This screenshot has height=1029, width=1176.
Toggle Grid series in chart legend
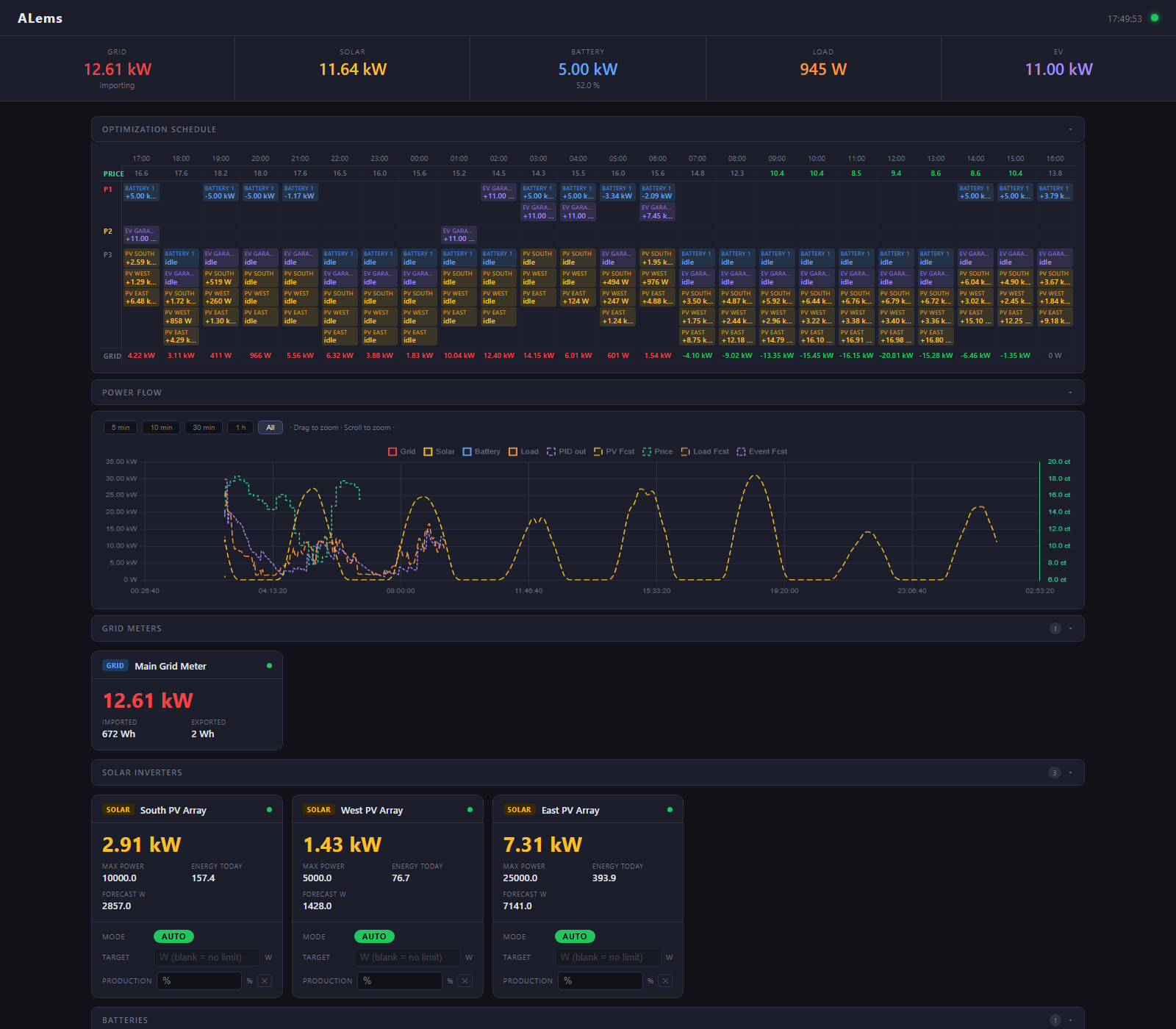pyautogui.click(x=402, y=451)
